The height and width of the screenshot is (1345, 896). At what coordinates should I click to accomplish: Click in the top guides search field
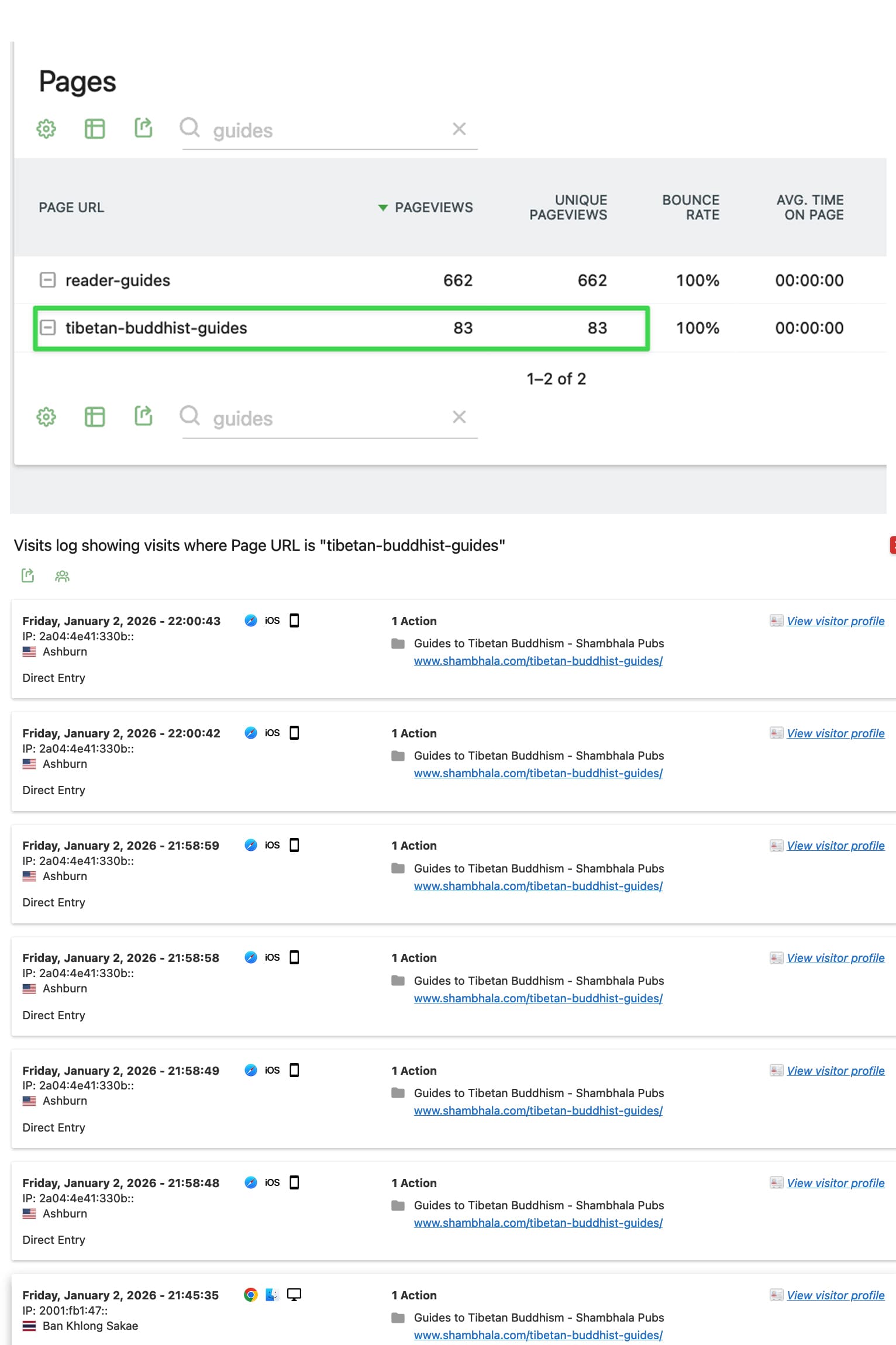(x=328, y=130)
